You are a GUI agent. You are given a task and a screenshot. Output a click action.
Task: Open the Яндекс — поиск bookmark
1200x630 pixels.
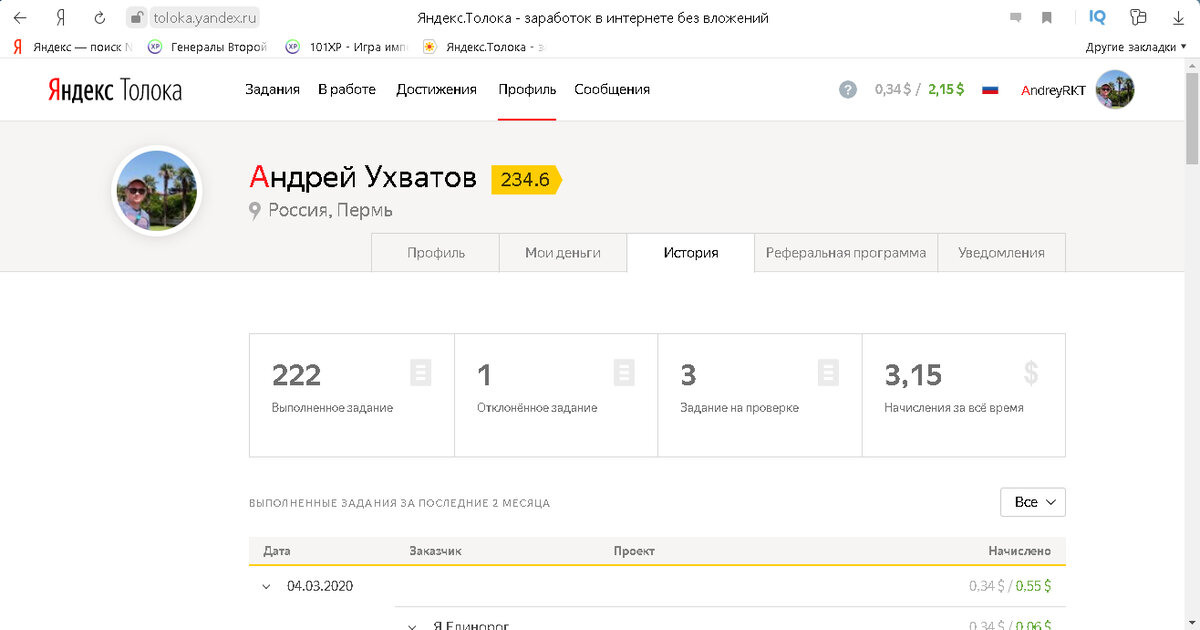(72, 47)
